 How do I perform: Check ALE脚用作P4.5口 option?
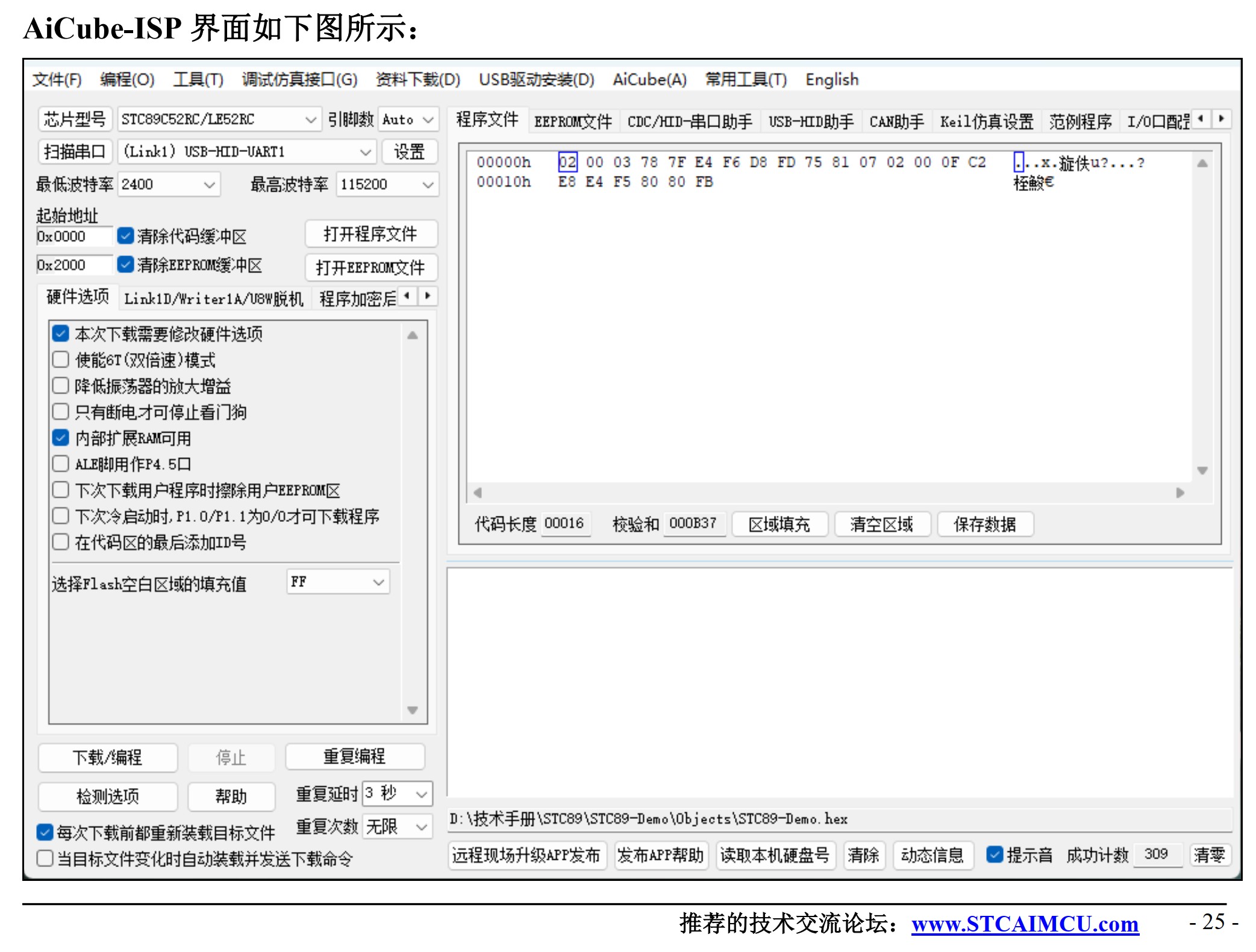pos(60,464)
